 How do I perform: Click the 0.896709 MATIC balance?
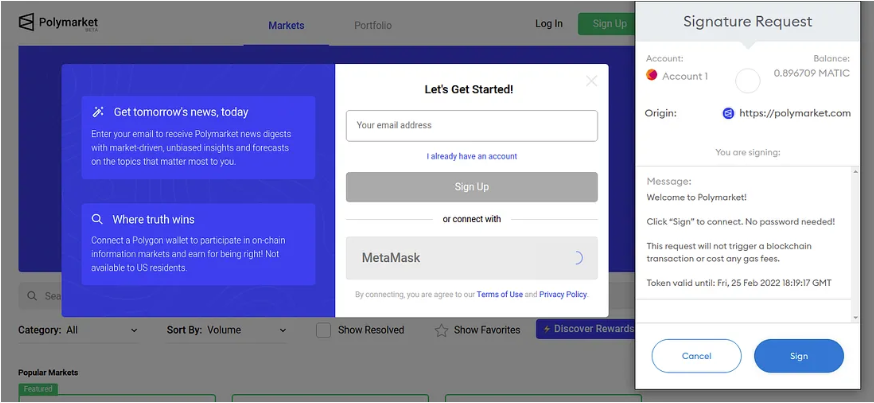point(812,73)
